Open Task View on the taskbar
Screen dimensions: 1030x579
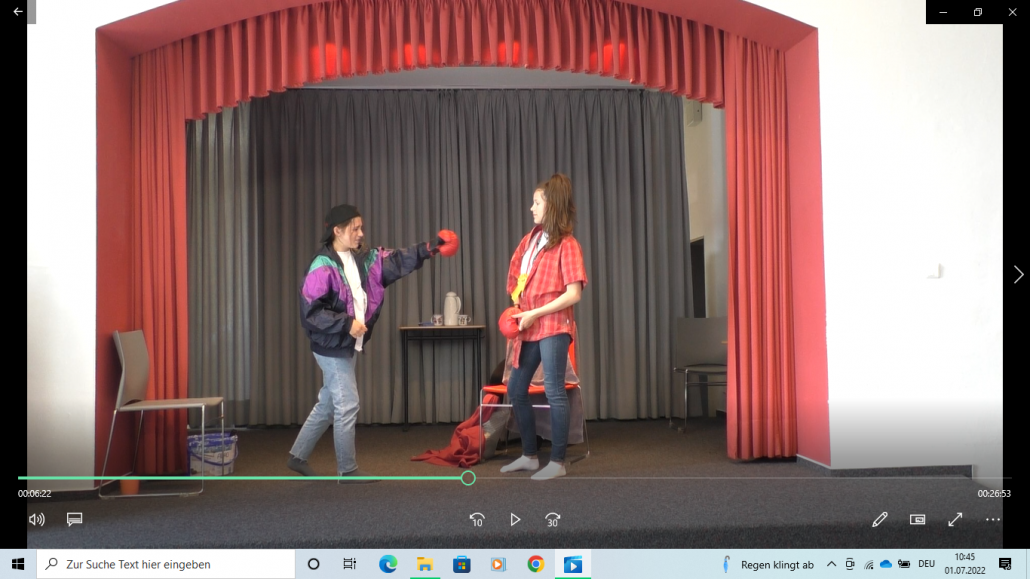(x=349, y=564)
